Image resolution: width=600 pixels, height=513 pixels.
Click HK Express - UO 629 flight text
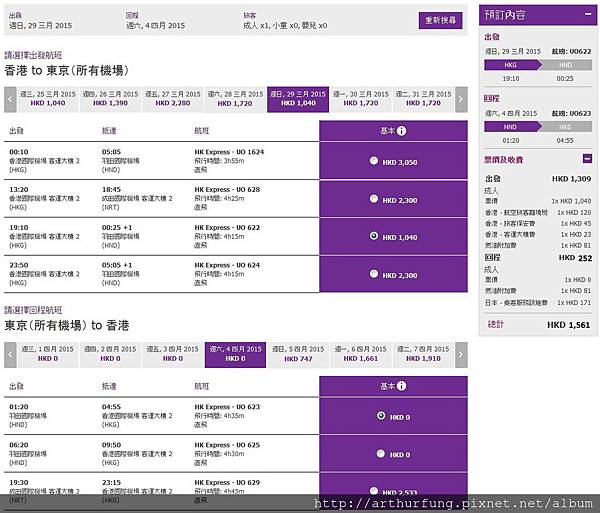point(227,482)
